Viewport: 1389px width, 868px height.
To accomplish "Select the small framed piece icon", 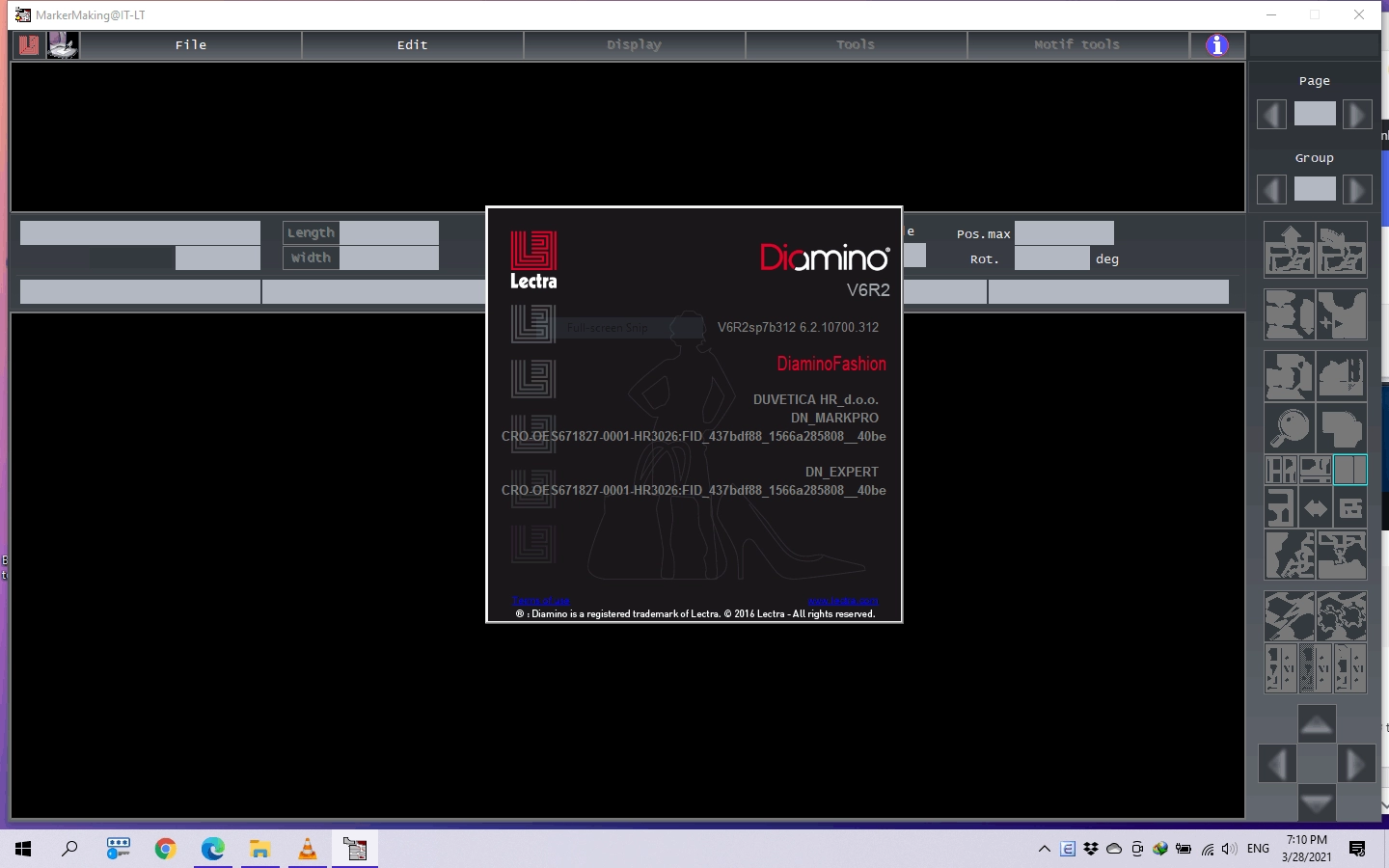I will [1350, 507].
